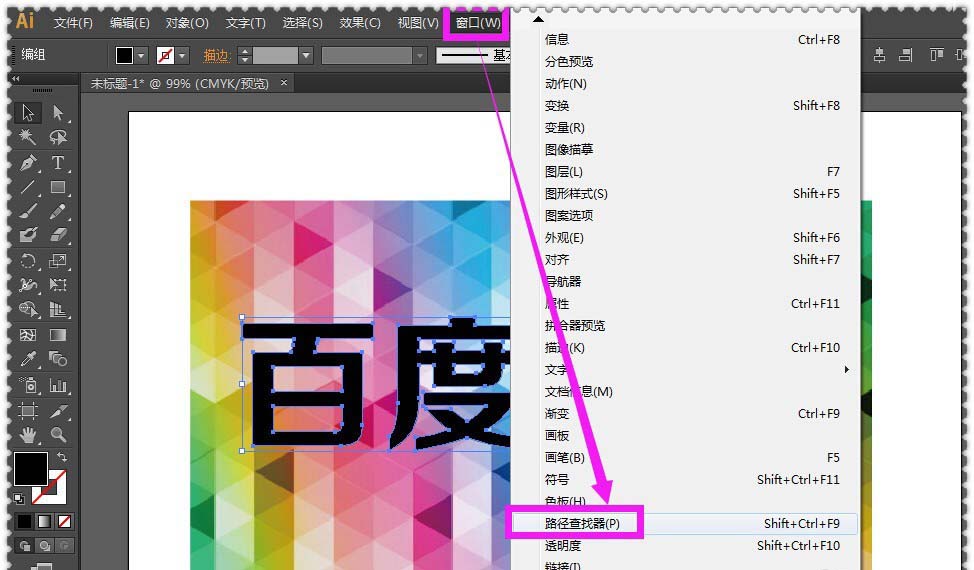The image size is (974, 570).
Task: Pick the Magic Wand tool
Action: 28,137
